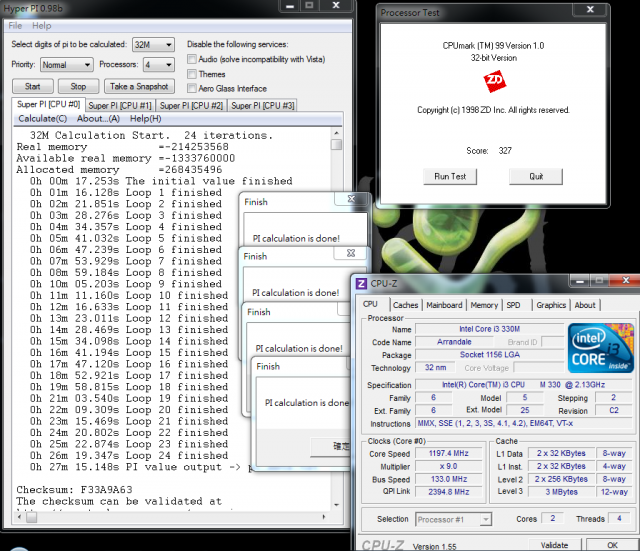Switch to Super PI [CPU #2] tab
Viewport: 640px width, 551px height.
coord(191,106)
